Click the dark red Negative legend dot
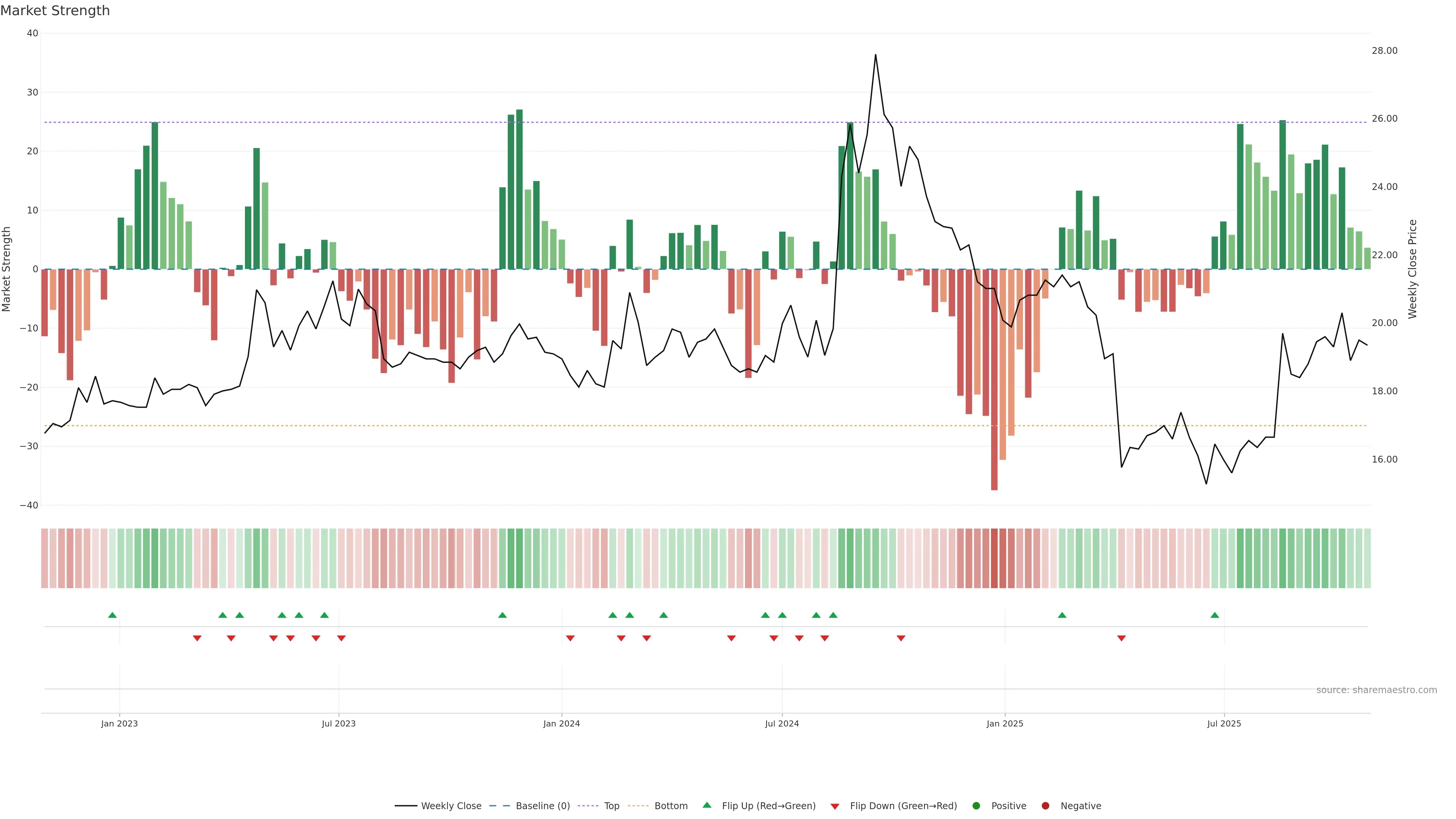The height and width of the screenshot is (819, 1456). pos(1045,805)
